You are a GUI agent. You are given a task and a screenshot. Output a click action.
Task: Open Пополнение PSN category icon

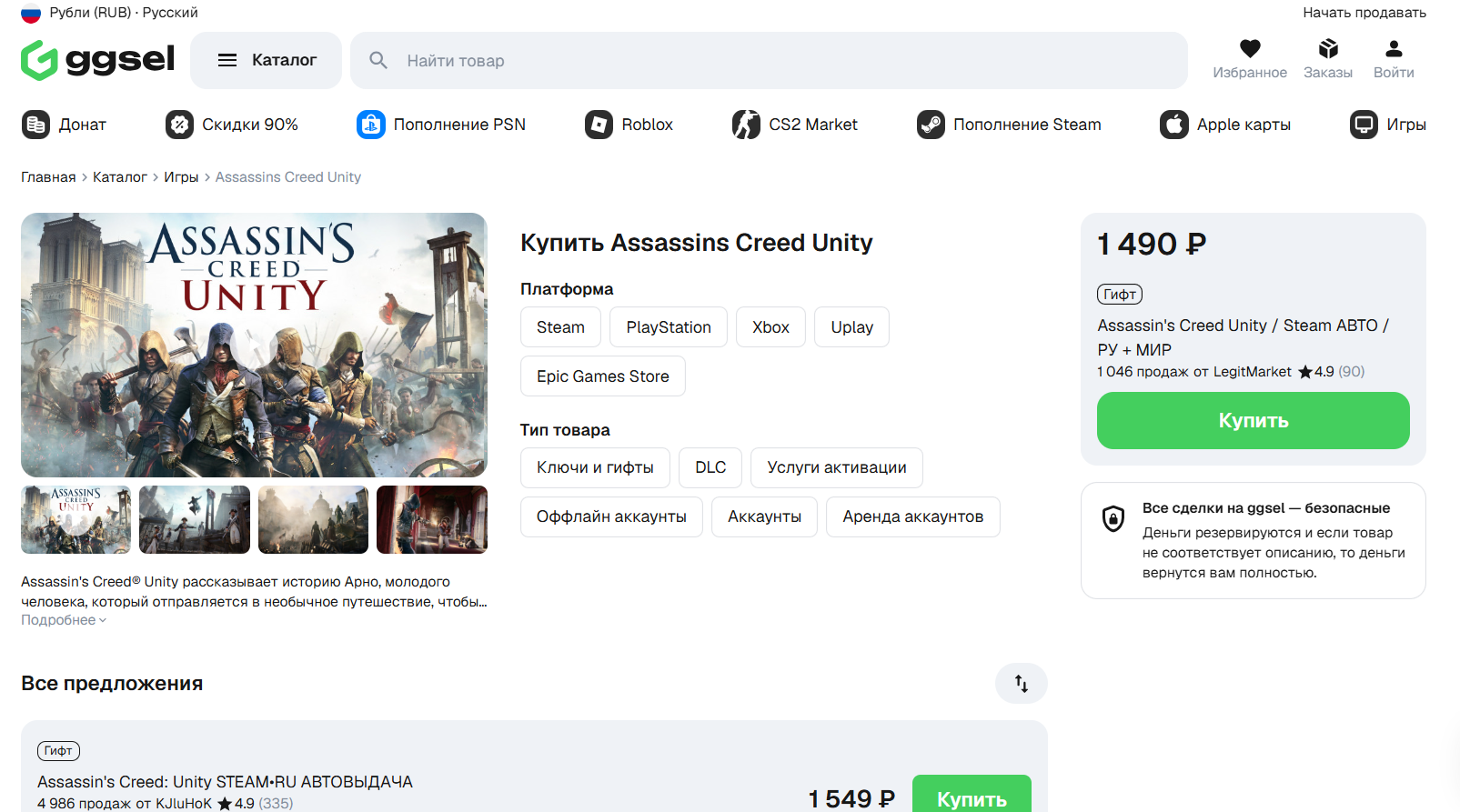point(371,125)
